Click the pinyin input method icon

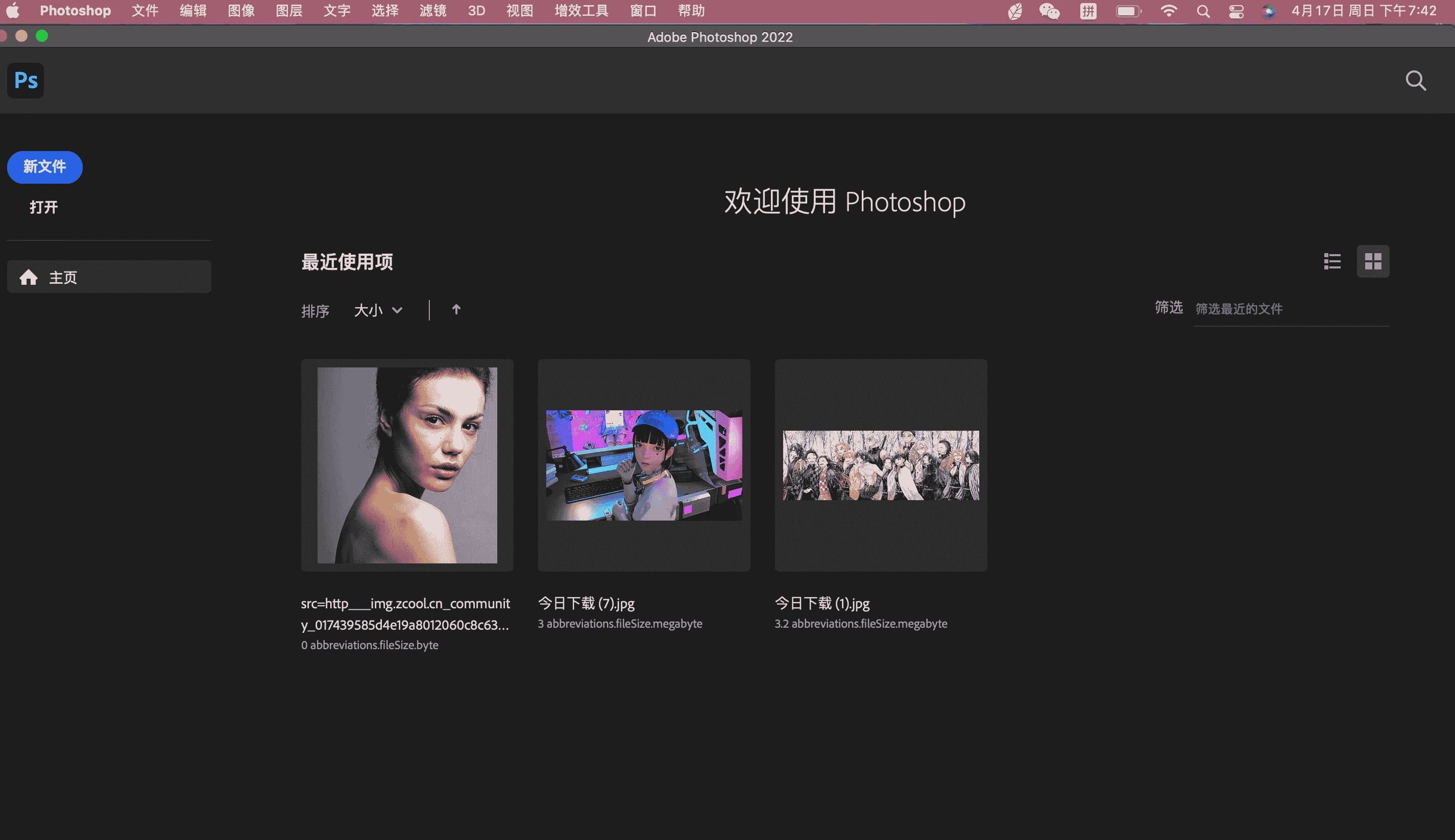point(1088,11)
